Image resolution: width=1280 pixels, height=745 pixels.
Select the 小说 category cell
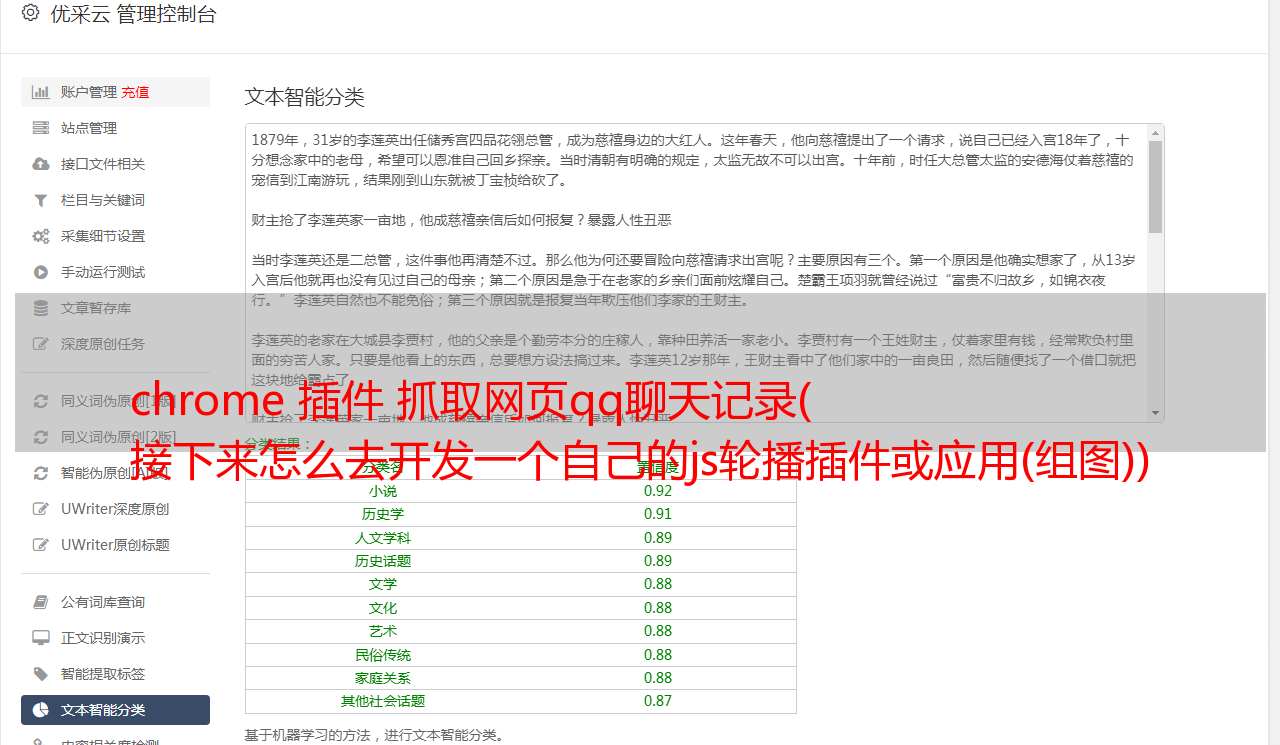tap(383, 491)
